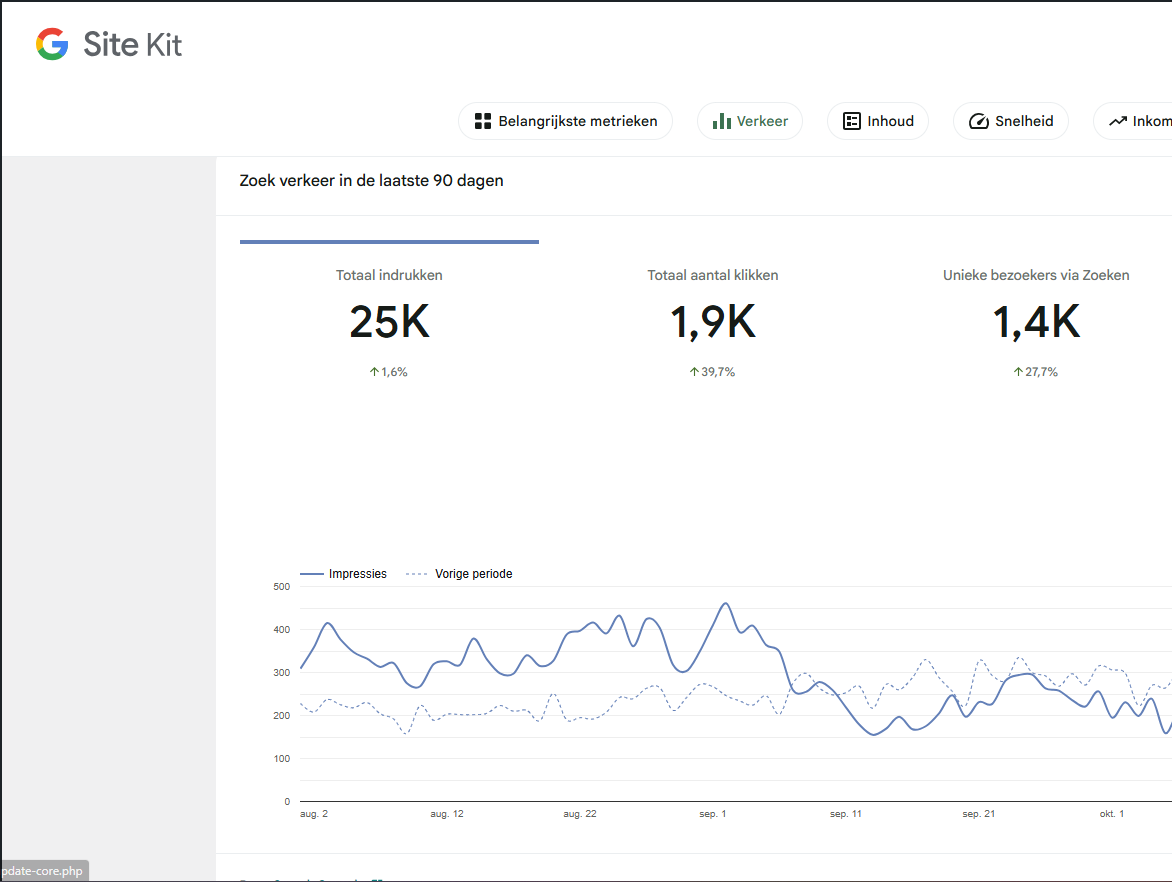Screen dimensions: 1172x882
Task: Click the Impressies legend entry
Action: click(x=357, y=574)
